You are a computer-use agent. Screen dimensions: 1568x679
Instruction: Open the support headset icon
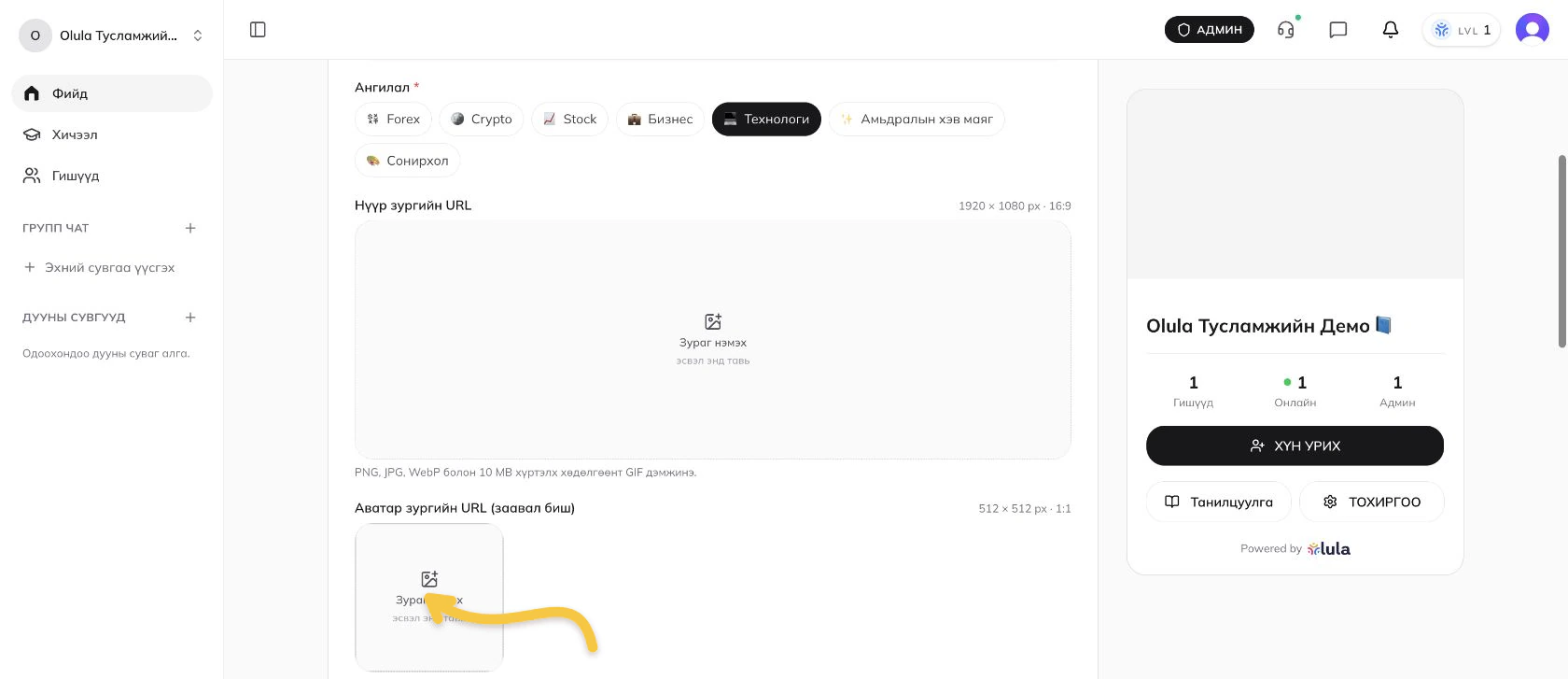1286,30
